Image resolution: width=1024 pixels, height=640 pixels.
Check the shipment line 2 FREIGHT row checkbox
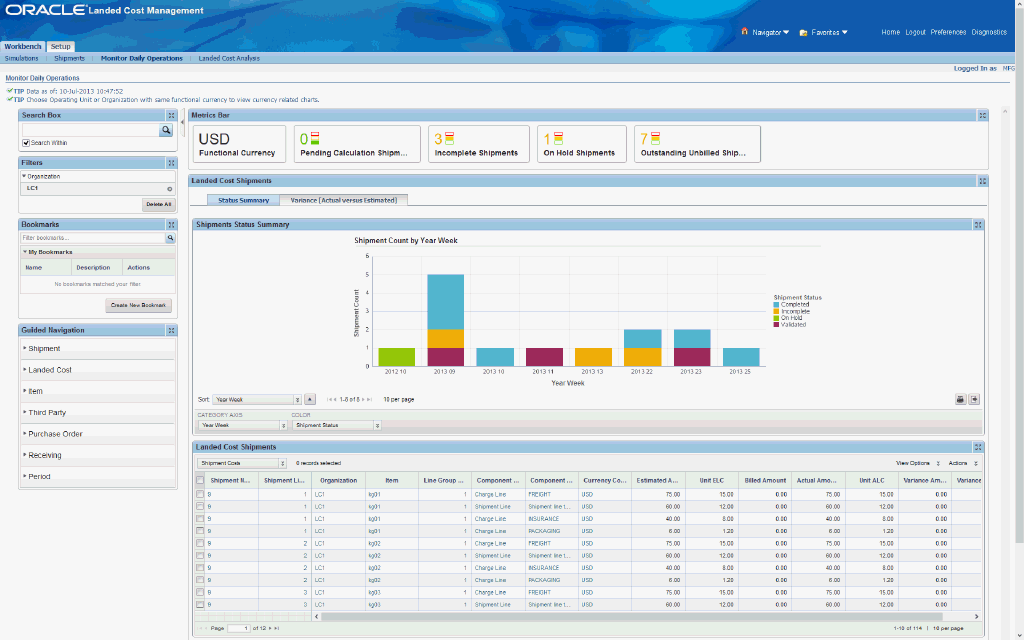click(x=200, y=543)
